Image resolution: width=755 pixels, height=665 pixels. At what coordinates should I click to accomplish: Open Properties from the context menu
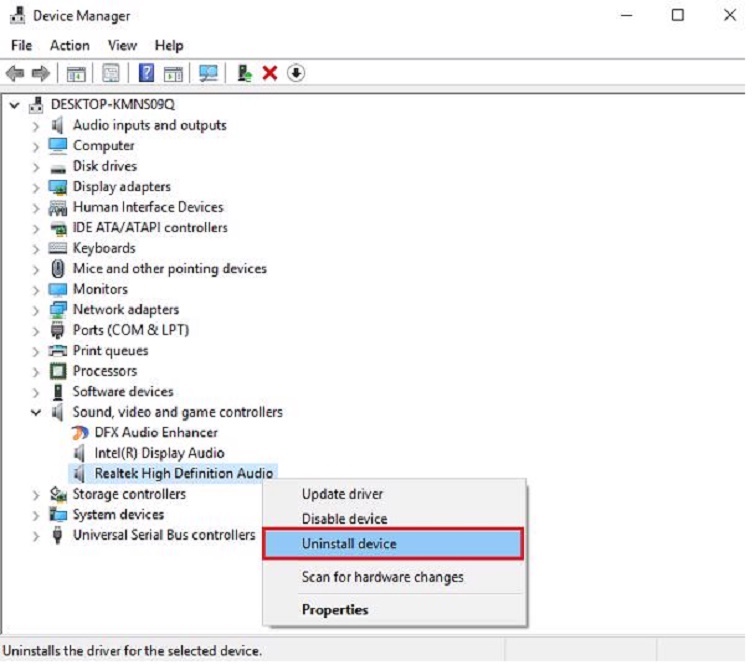click(394, 610)
